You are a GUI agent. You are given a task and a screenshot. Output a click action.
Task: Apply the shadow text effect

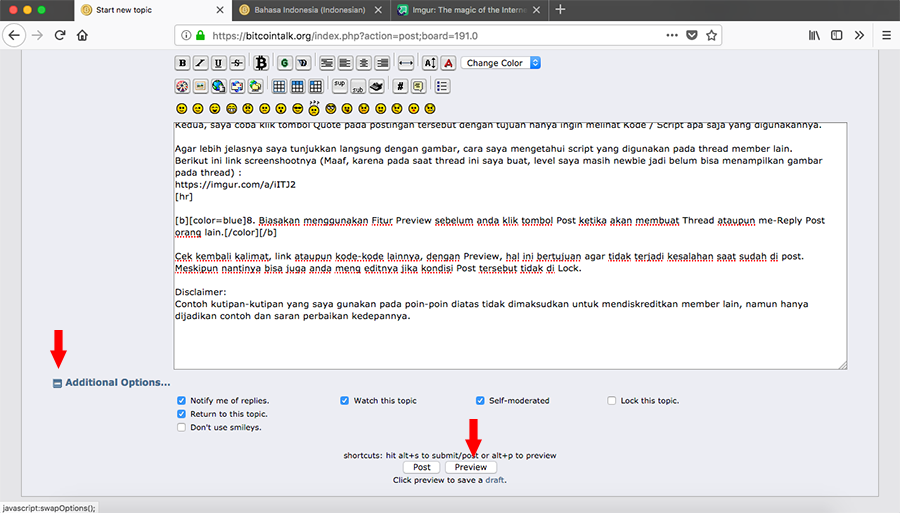point(302,63)
